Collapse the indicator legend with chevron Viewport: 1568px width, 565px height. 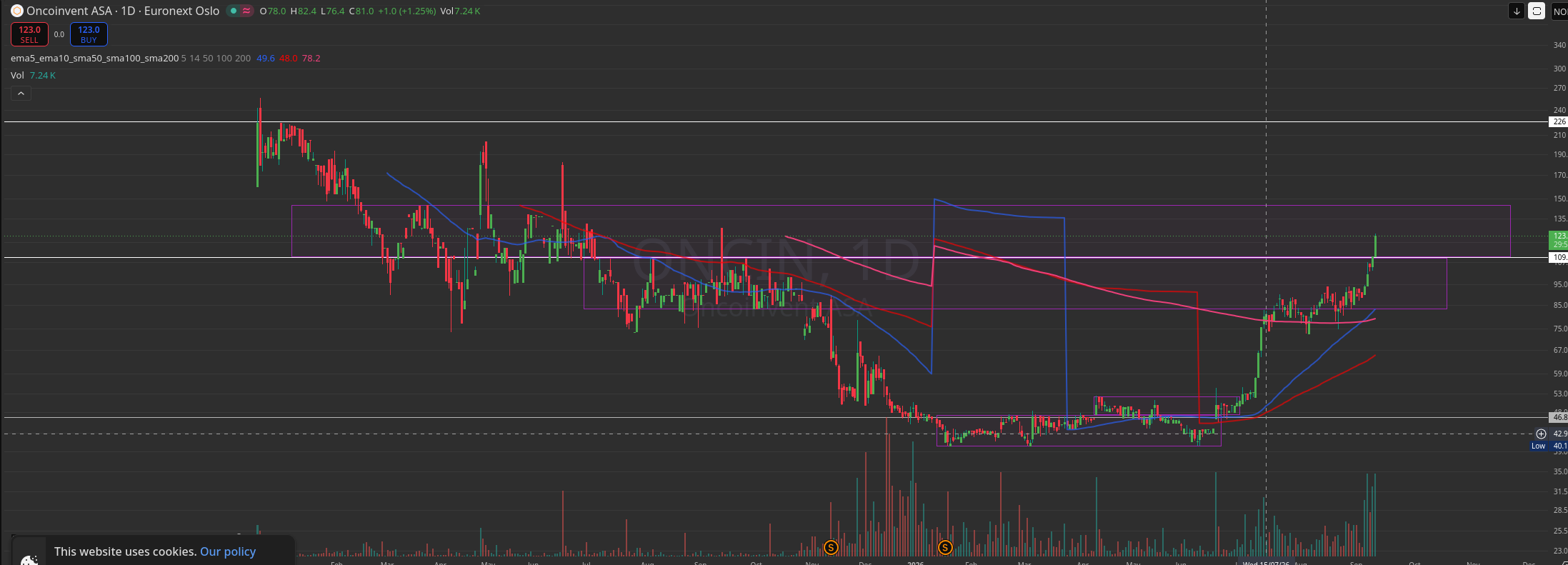[x=21, y=94]
